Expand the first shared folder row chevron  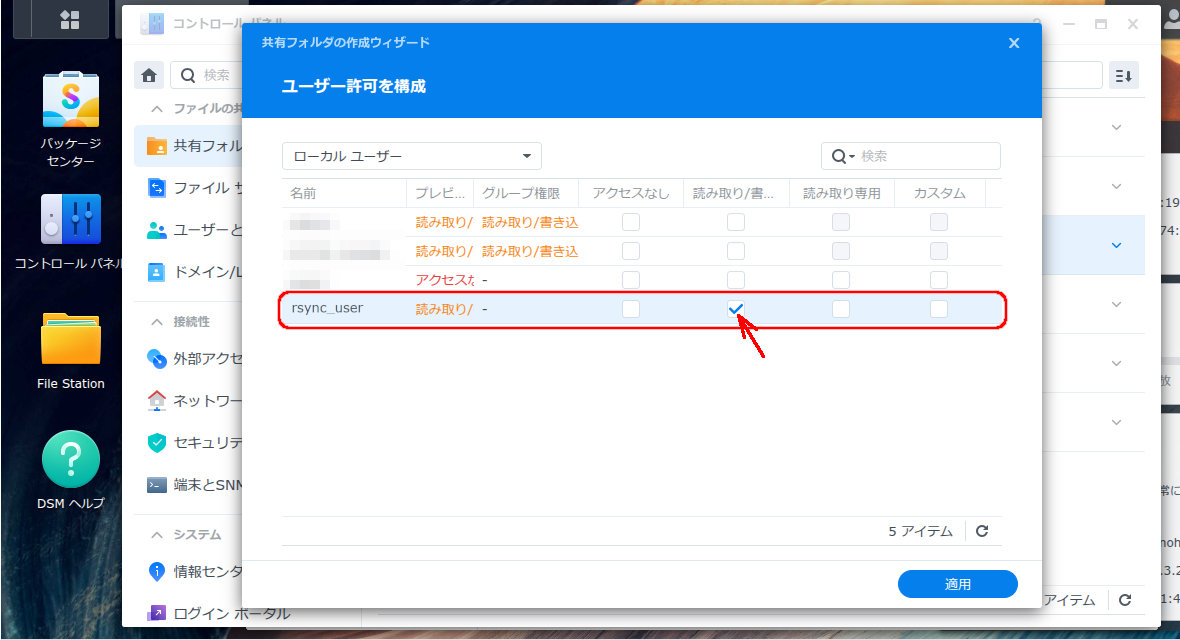(x=1117, y=127)
